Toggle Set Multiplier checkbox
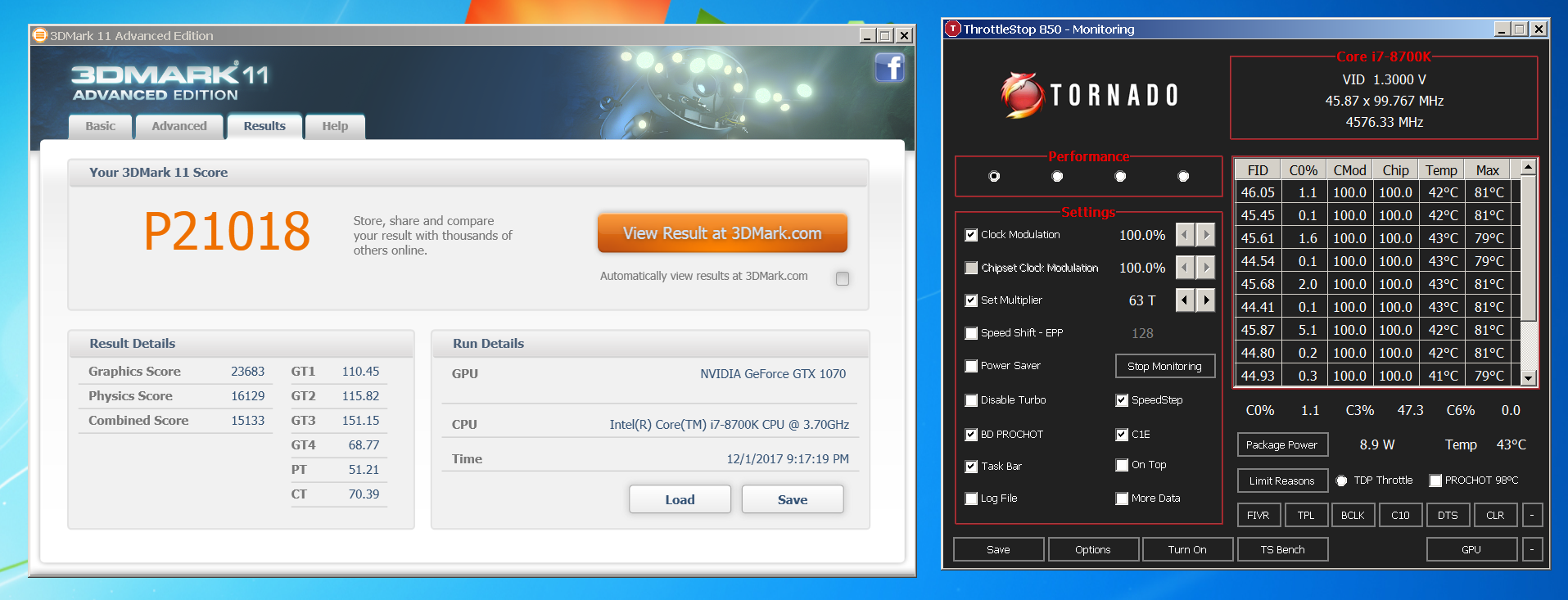Viewport: 1568px width, 600px height. (x=971, y=300)
